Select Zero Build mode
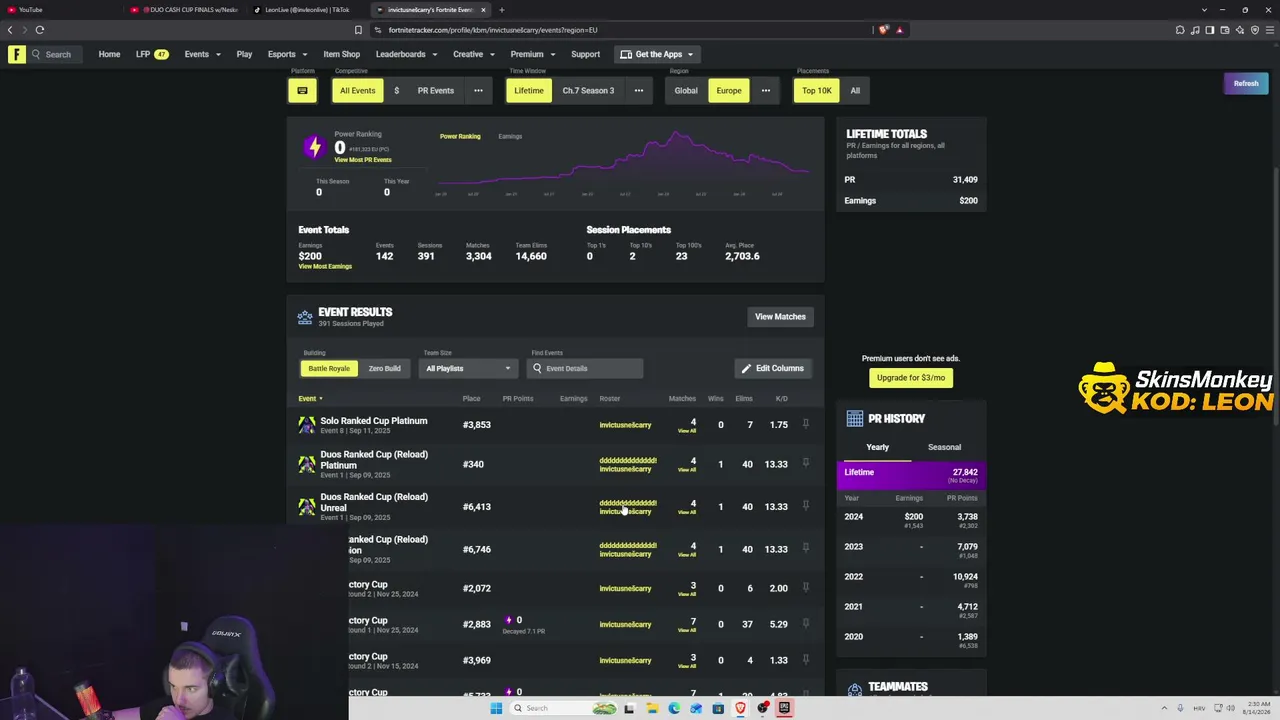This screenshot has height=720, width=1280. [x=384, y=368]
